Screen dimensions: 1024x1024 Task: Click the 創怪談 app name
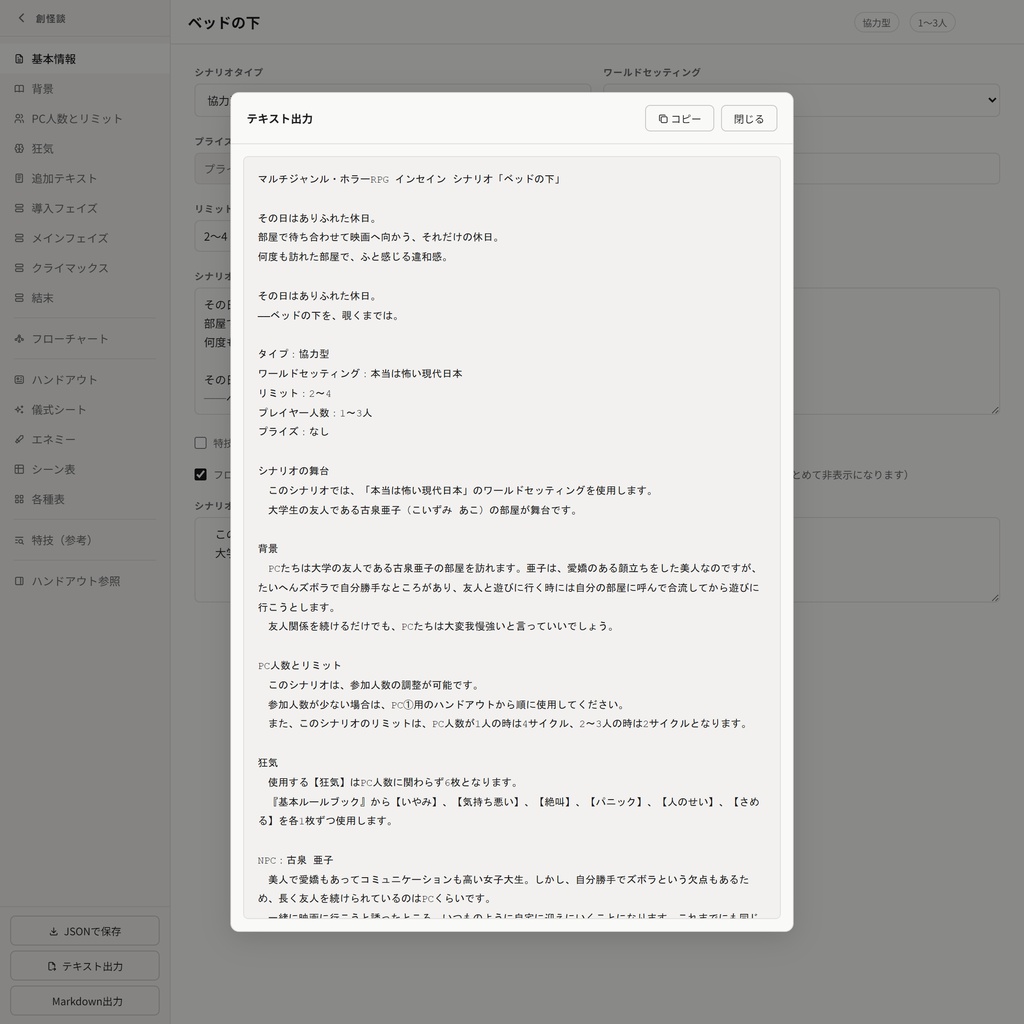point(50,18)
